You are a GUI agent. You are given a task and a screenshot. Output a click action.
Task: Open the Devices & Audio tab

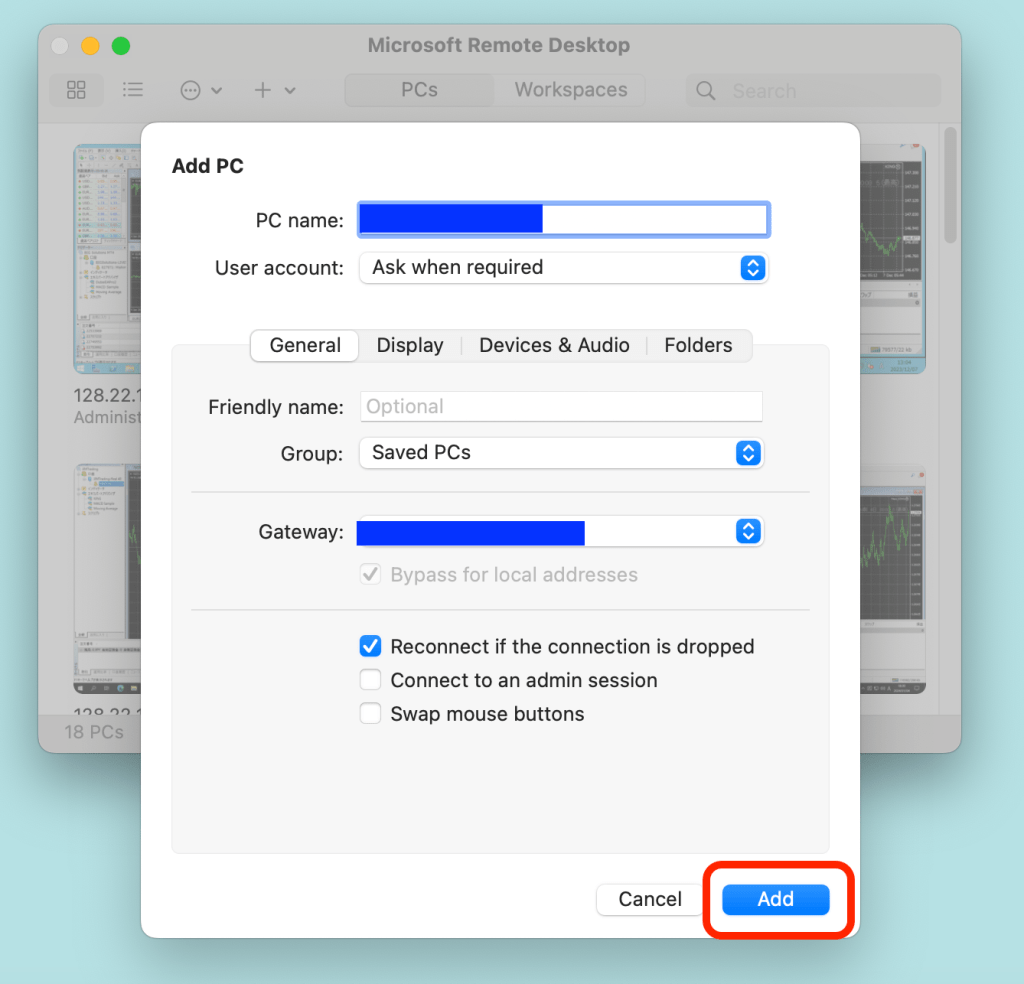554,345
